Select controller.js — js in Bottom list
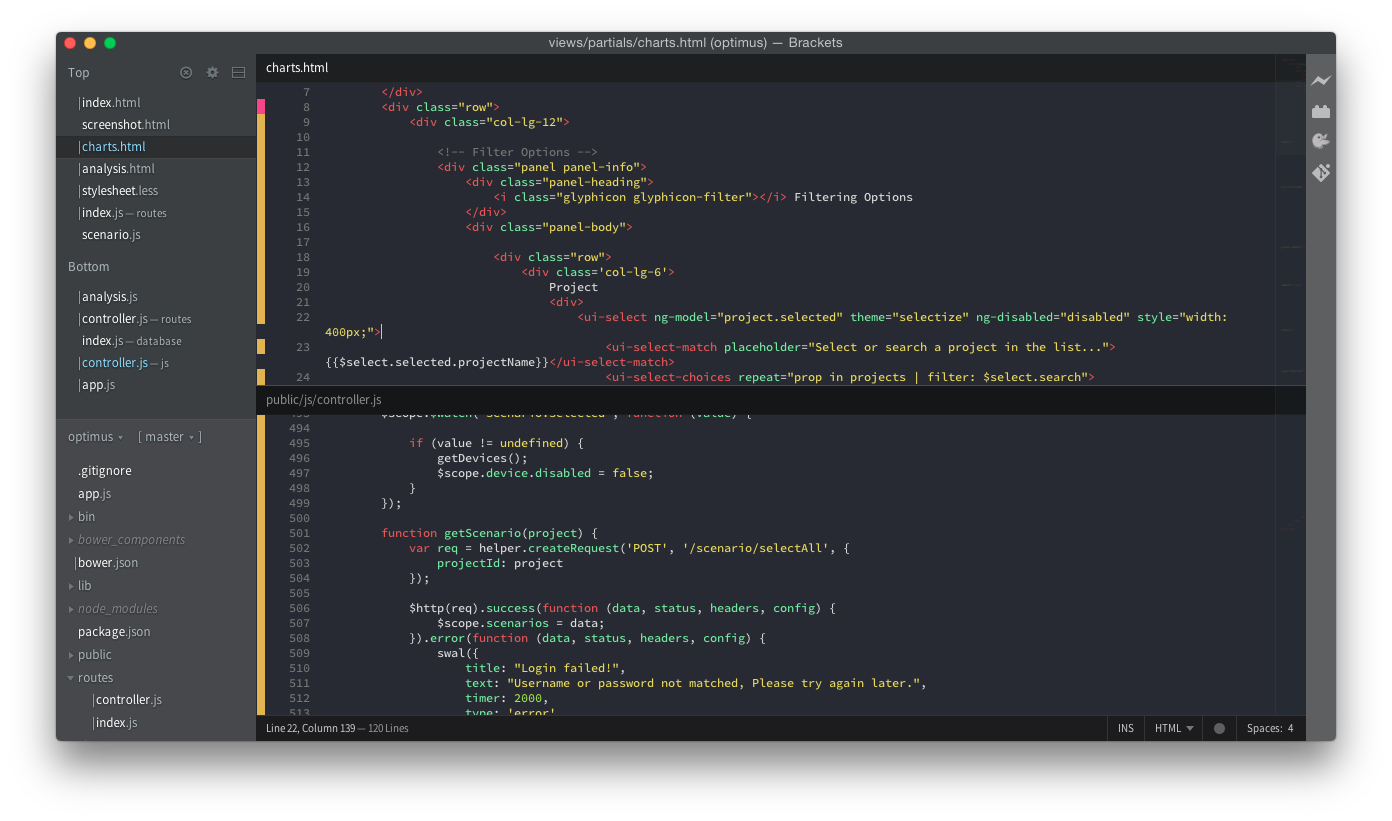 125,363
